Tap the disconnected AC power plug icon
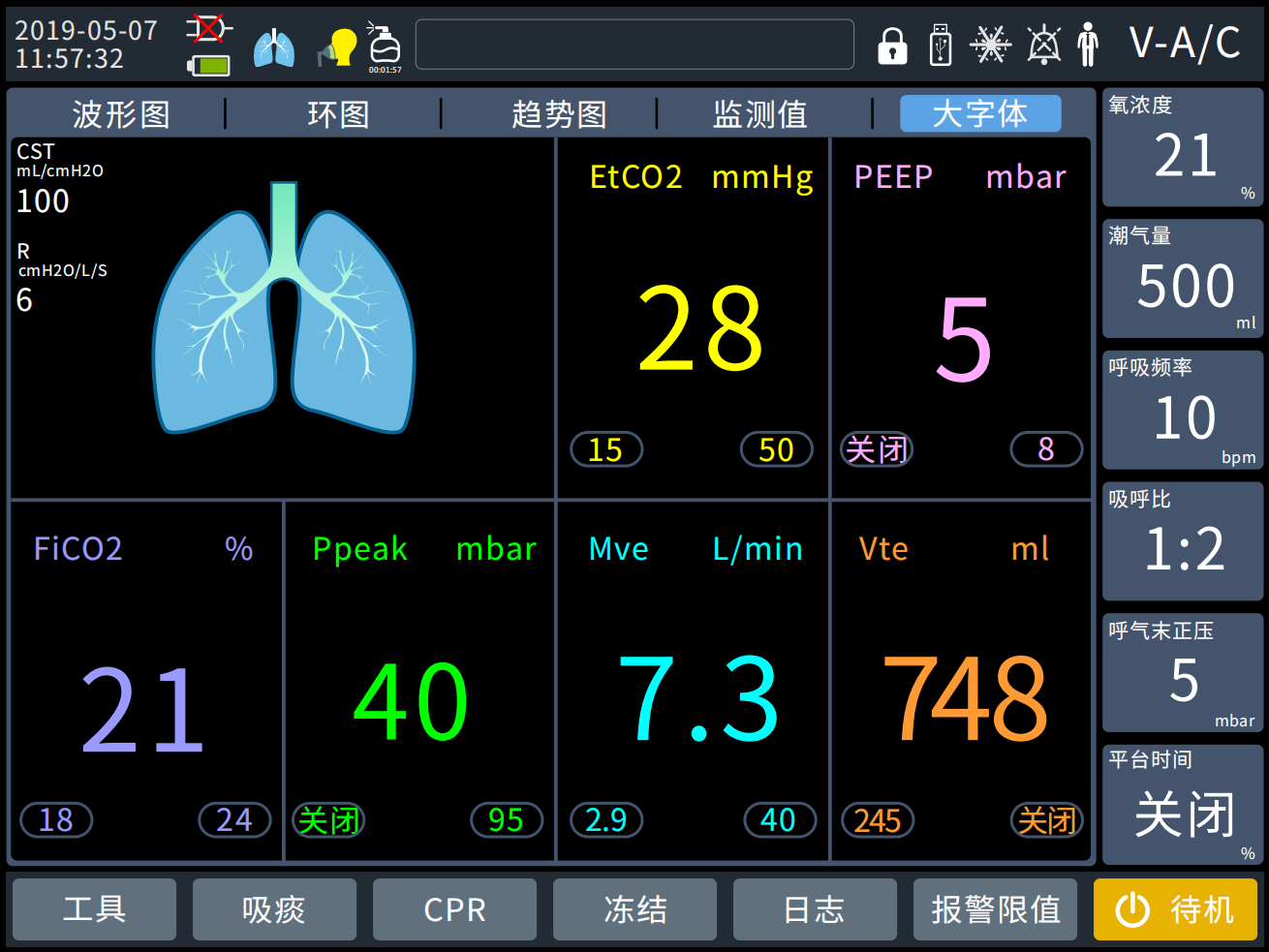Image resolution: width=1269 pixels, height=952 pixels. [208, 28]
